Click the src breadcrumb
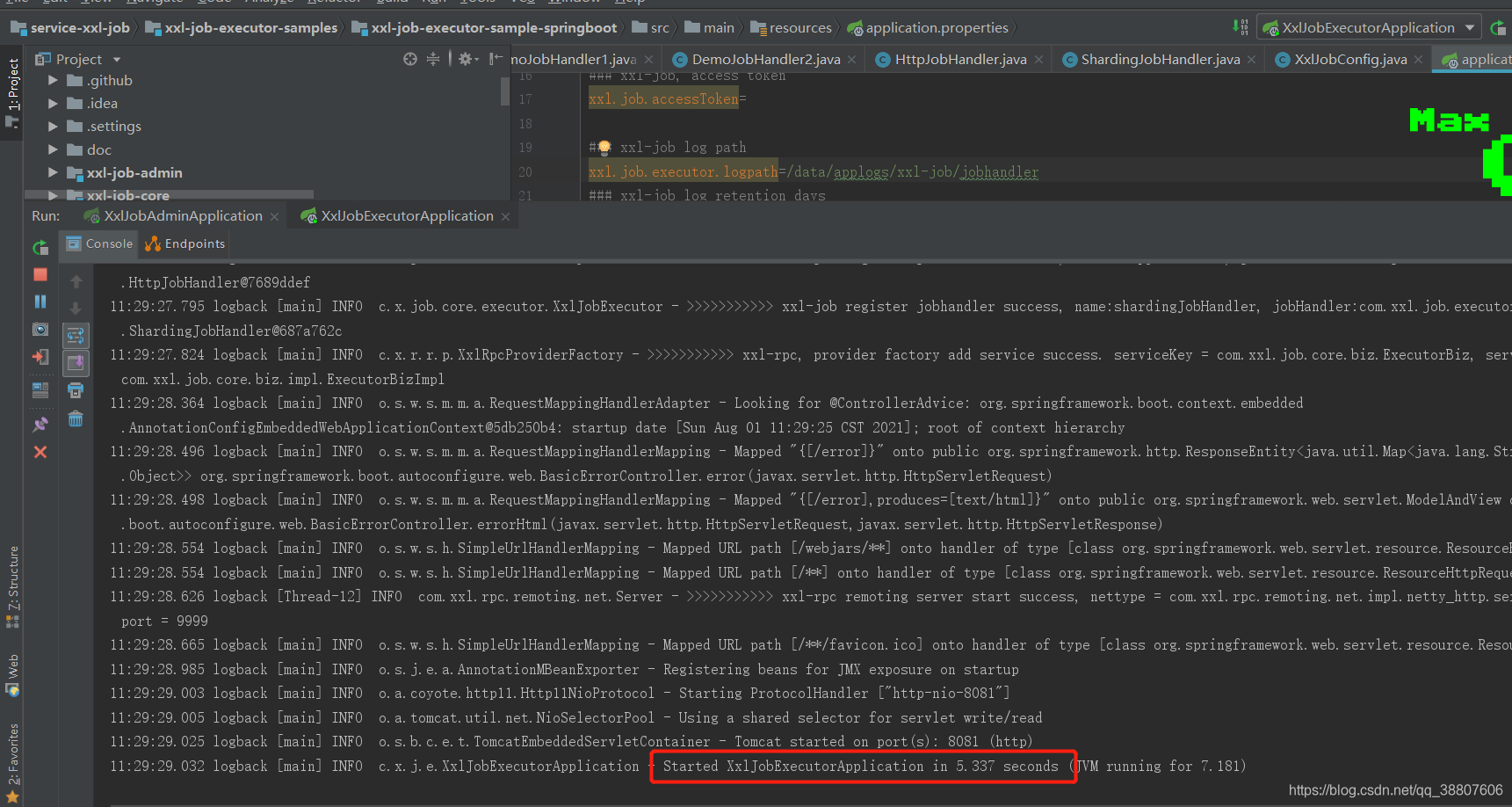Image resolution: width=1512 pixels, height=807 pixels. pyautogui.click(x=651, y=28)
